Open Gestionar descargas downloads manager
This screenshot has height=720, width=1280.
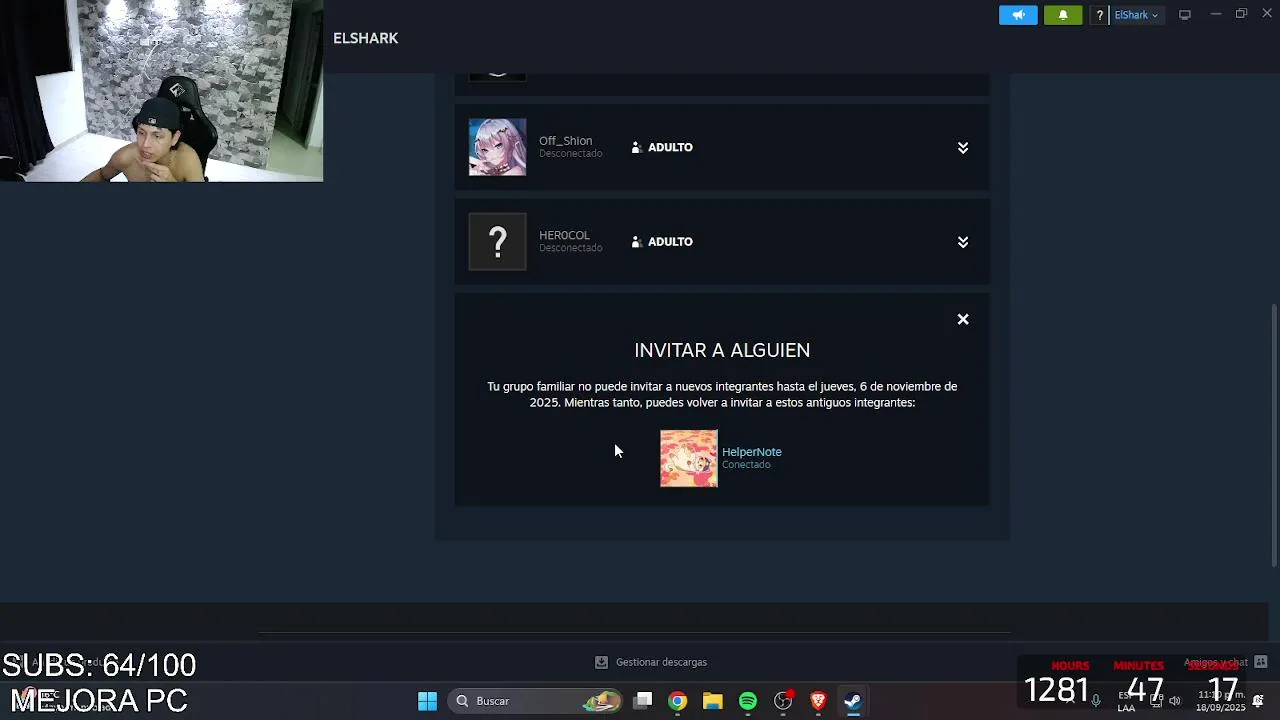pyautogui.click(x=661, y=662)
